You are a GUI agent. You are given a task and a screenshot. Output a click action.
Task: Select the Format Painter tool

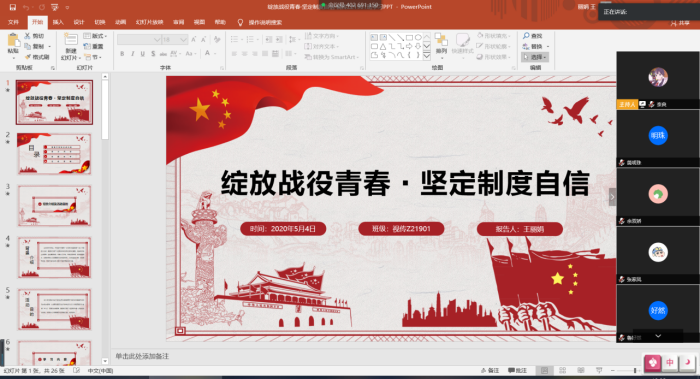coord(37,57)
